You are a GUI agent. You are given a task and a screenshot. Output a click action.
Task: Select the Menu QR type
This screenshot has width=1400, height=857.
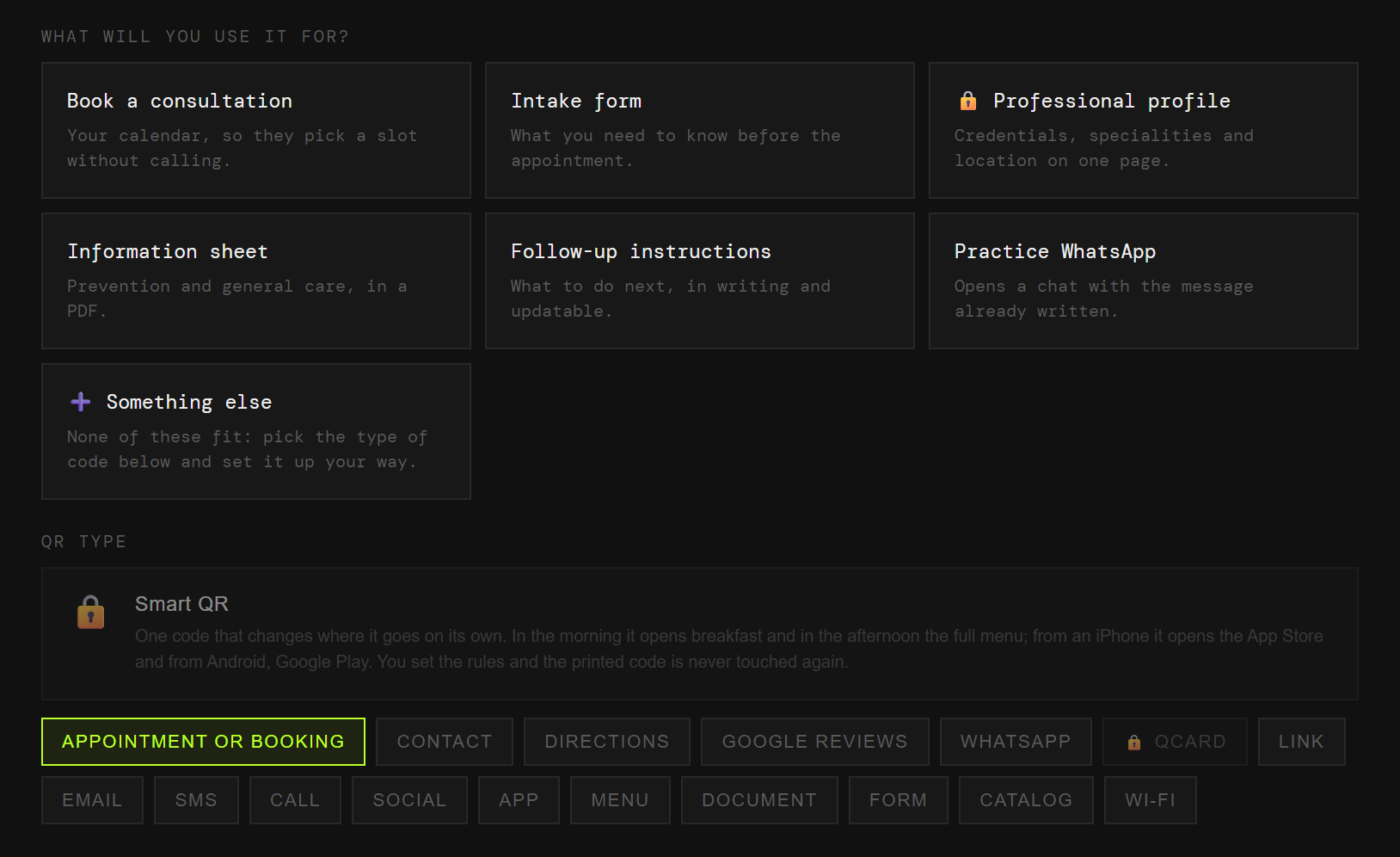coord(620,800)
